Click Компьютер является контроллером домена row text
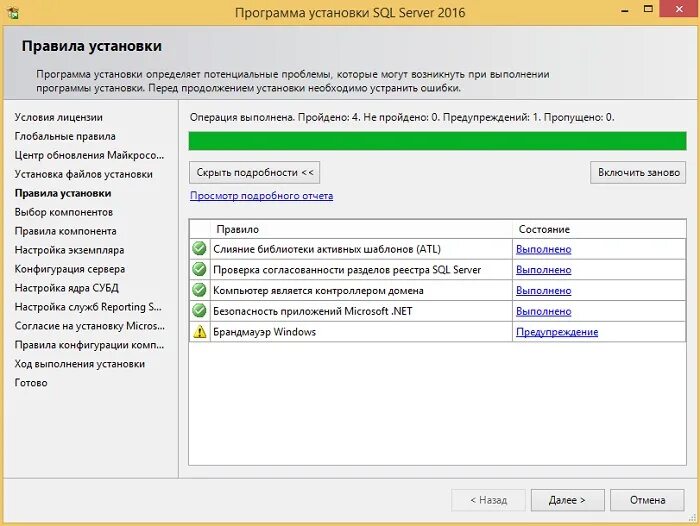The image size is (700, 526). (x=318, y=291)
